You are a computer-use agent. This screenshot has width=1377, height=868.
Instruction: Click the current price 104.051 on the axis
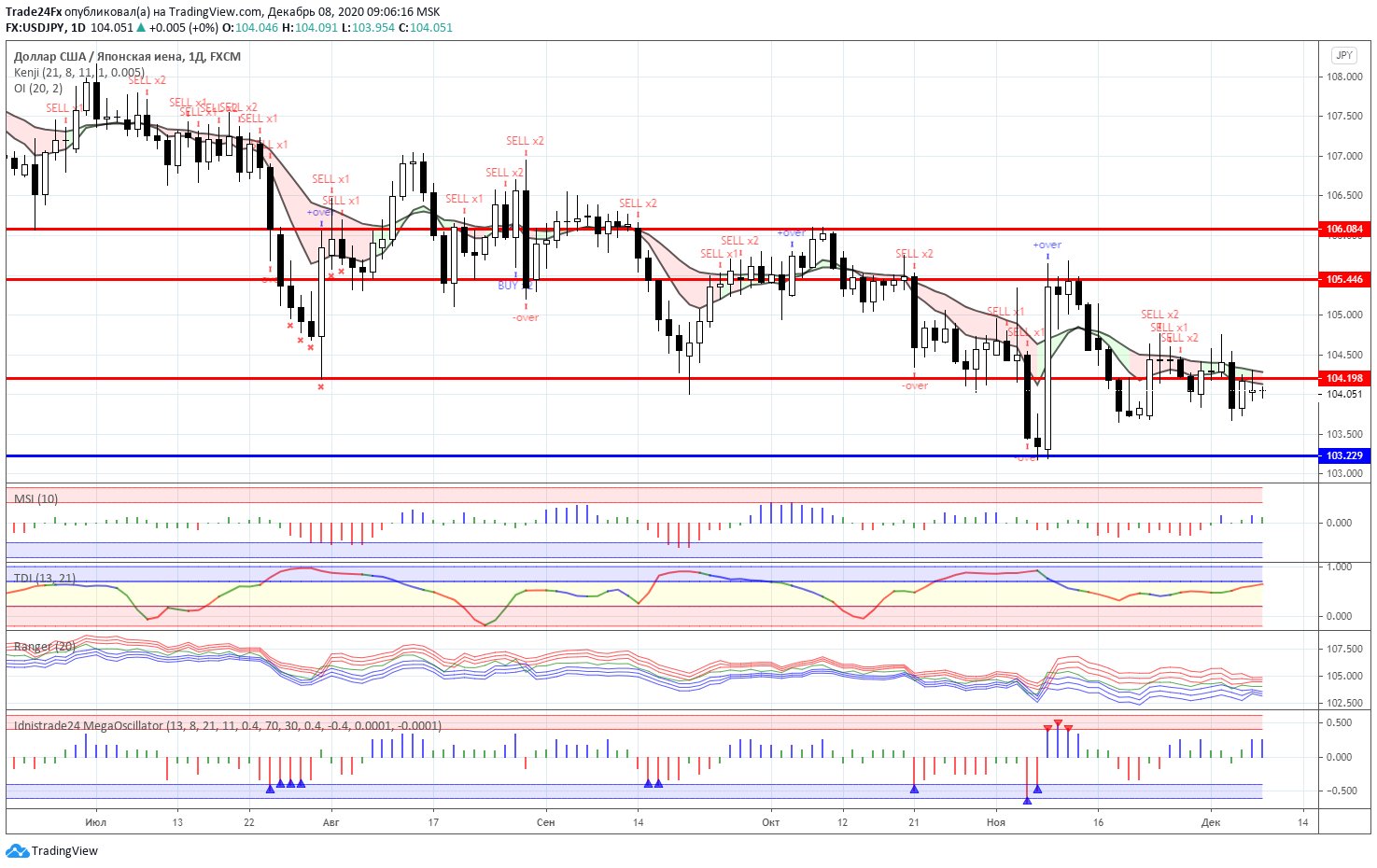pos(1344,394)
